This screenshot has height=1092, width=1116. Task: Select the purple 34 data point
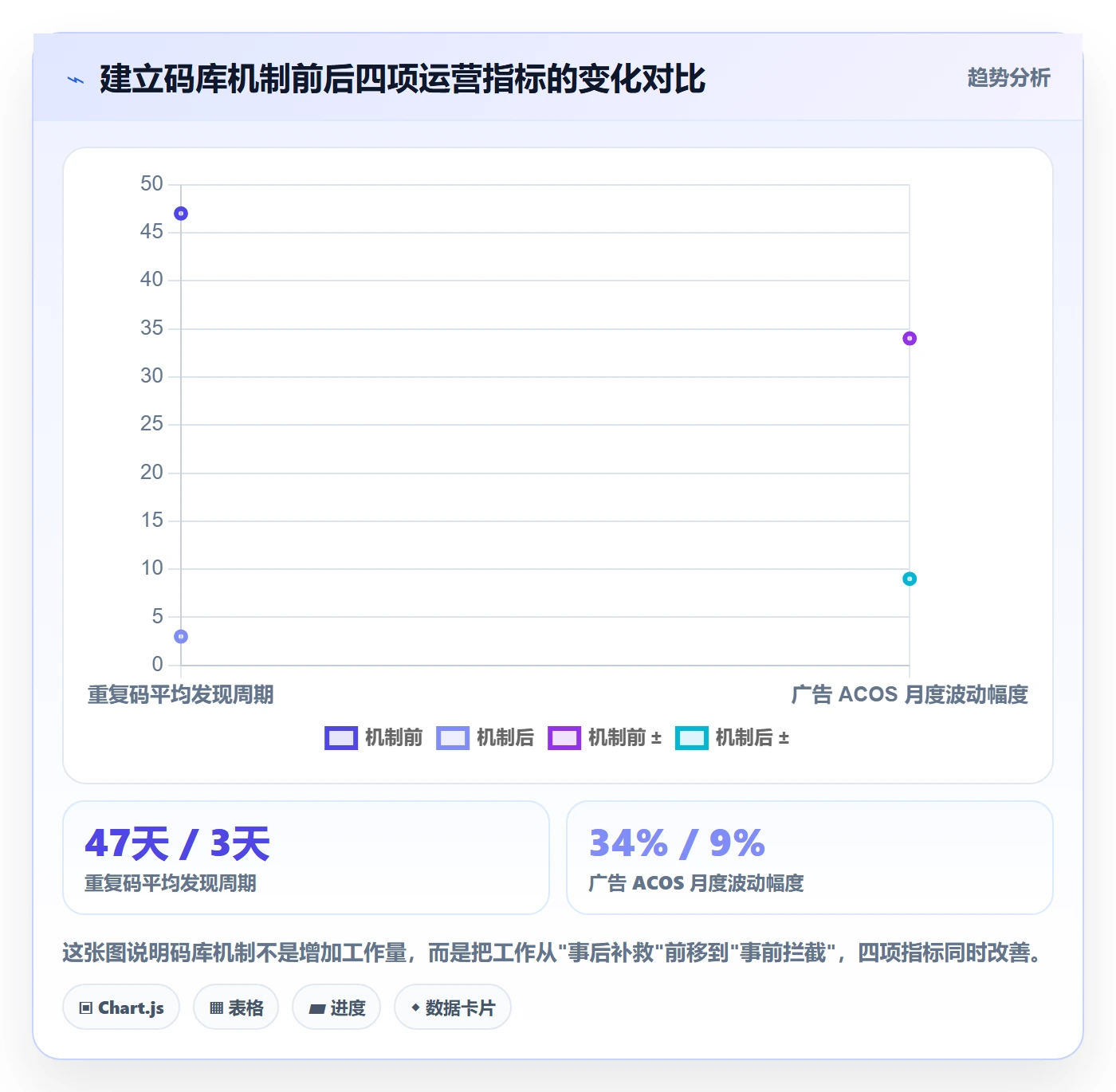point(910,339)
